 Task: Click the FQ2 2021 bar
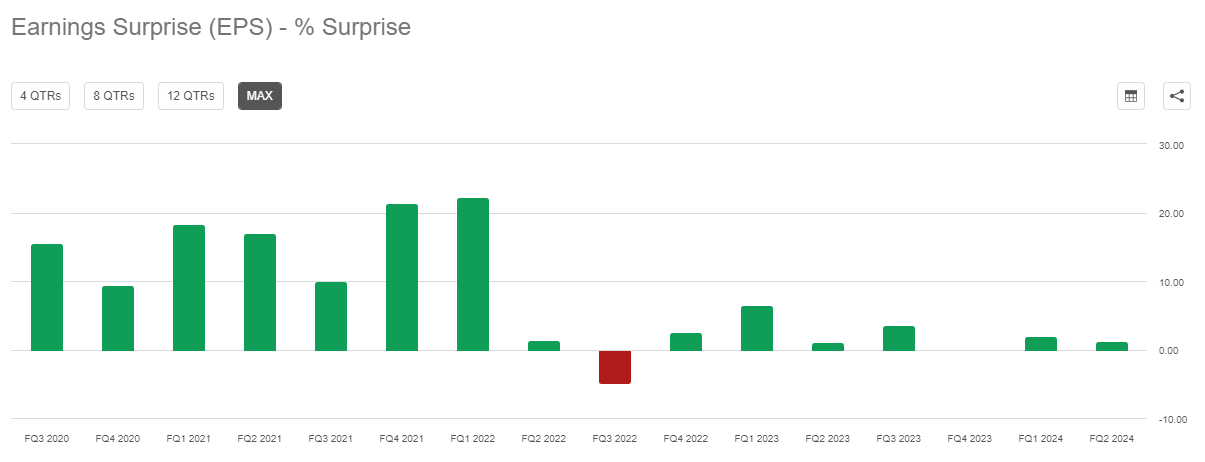(260, 292)
